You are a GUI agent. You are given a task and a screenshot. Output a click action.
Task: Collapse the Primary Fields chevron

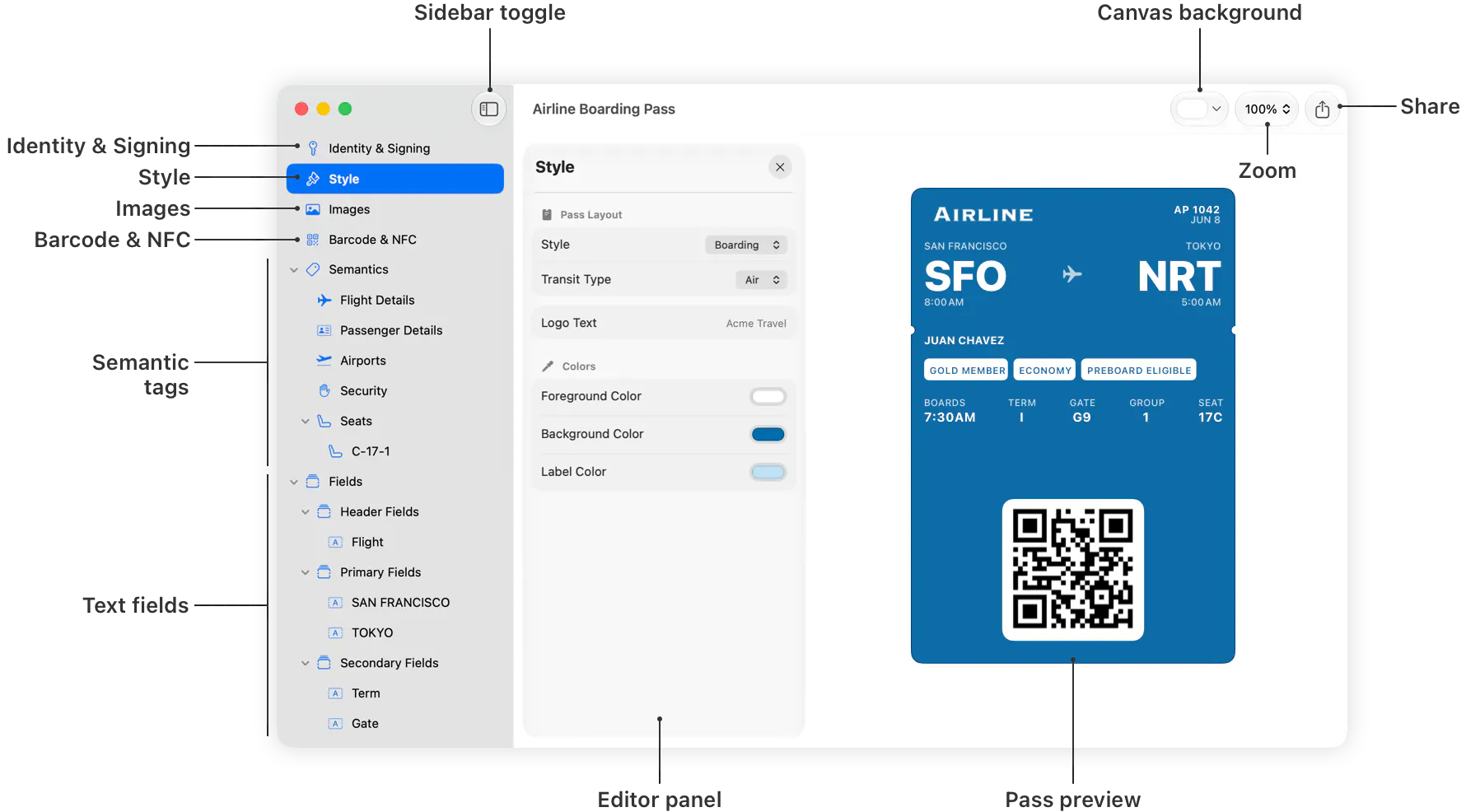(x=306, y=572)
